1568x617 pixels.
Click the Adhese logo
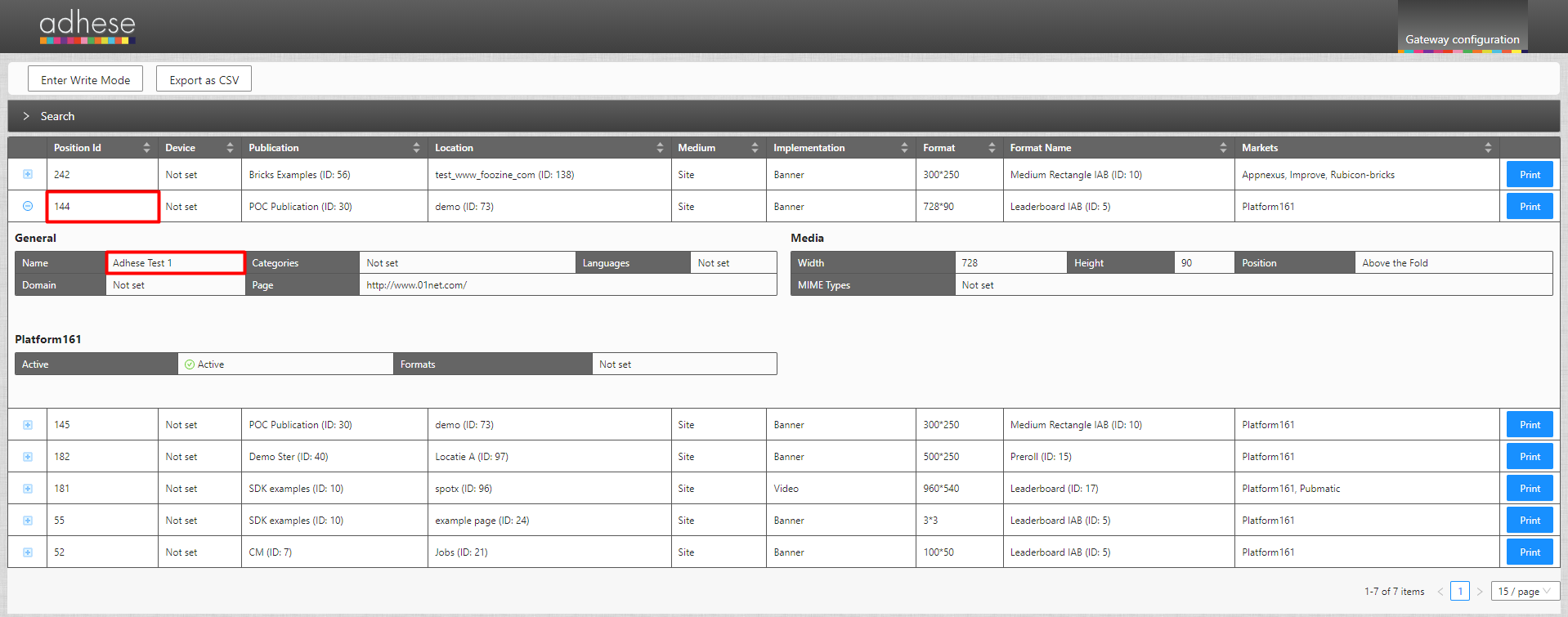[87, 26]
